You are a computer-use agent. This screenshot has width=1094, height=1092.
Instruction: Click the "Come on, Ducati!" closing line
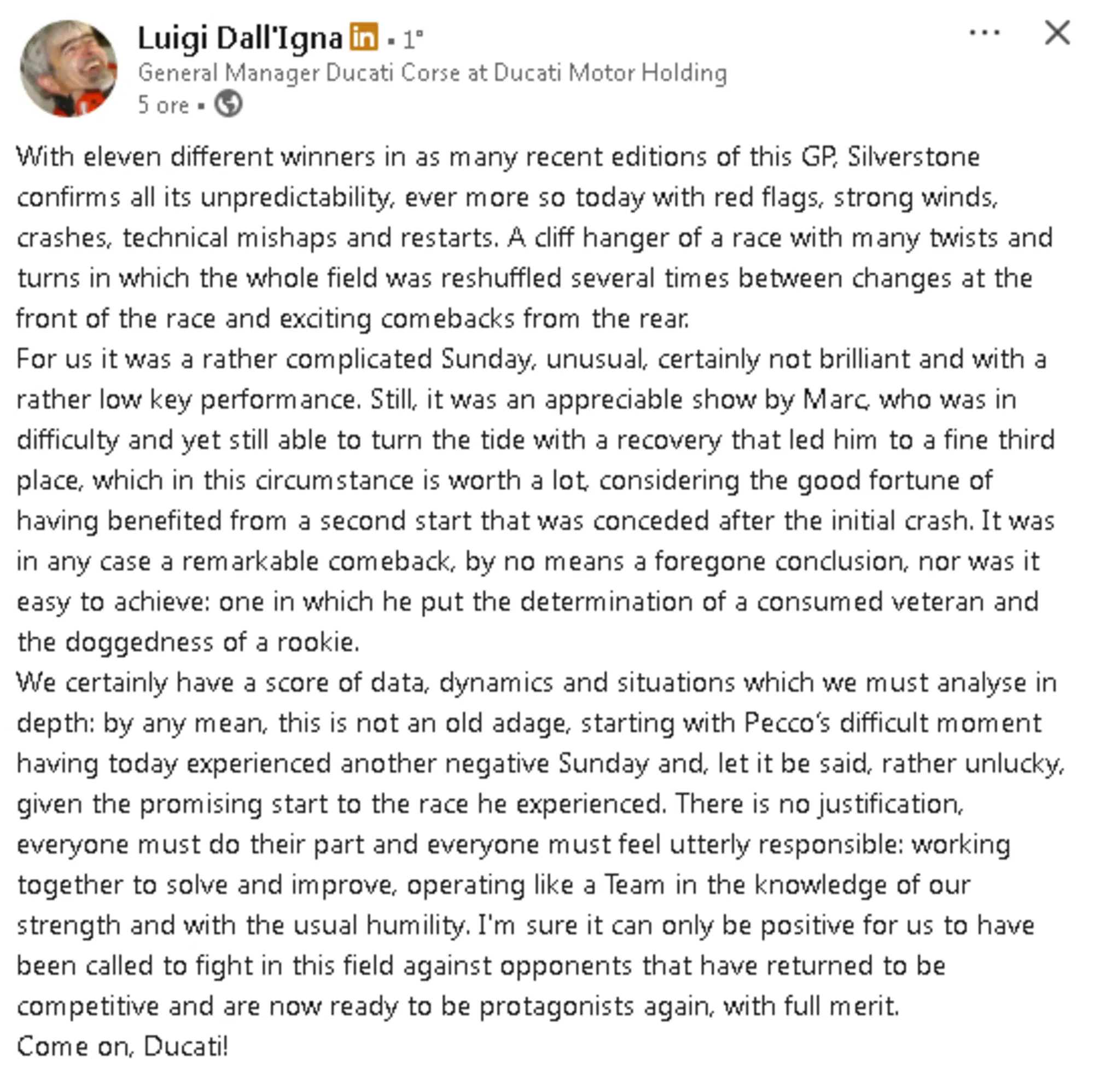point(123,1047)
